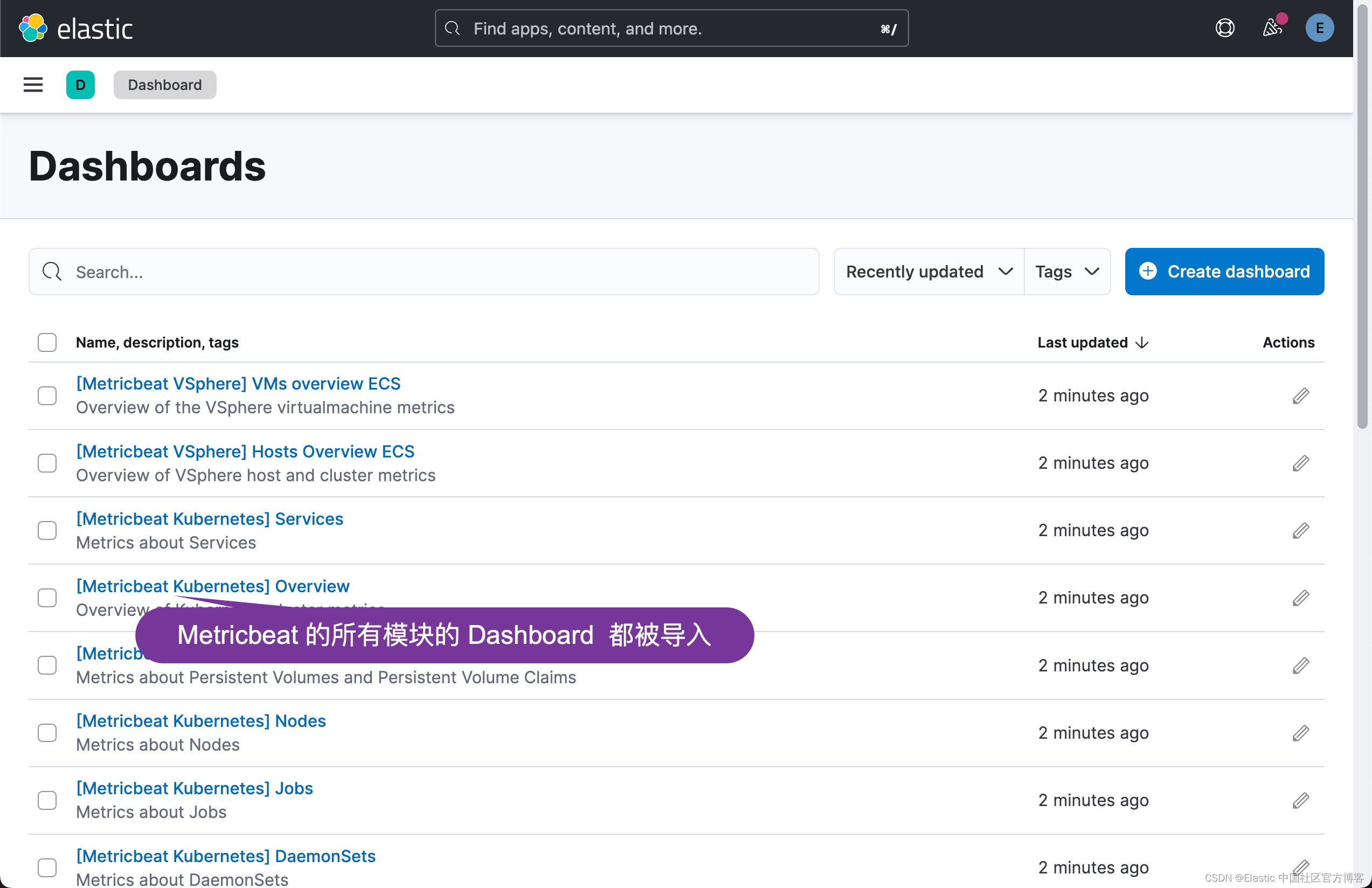
Task: Click the Dashboard breadcrumb tab
Action: click(164, 85)
